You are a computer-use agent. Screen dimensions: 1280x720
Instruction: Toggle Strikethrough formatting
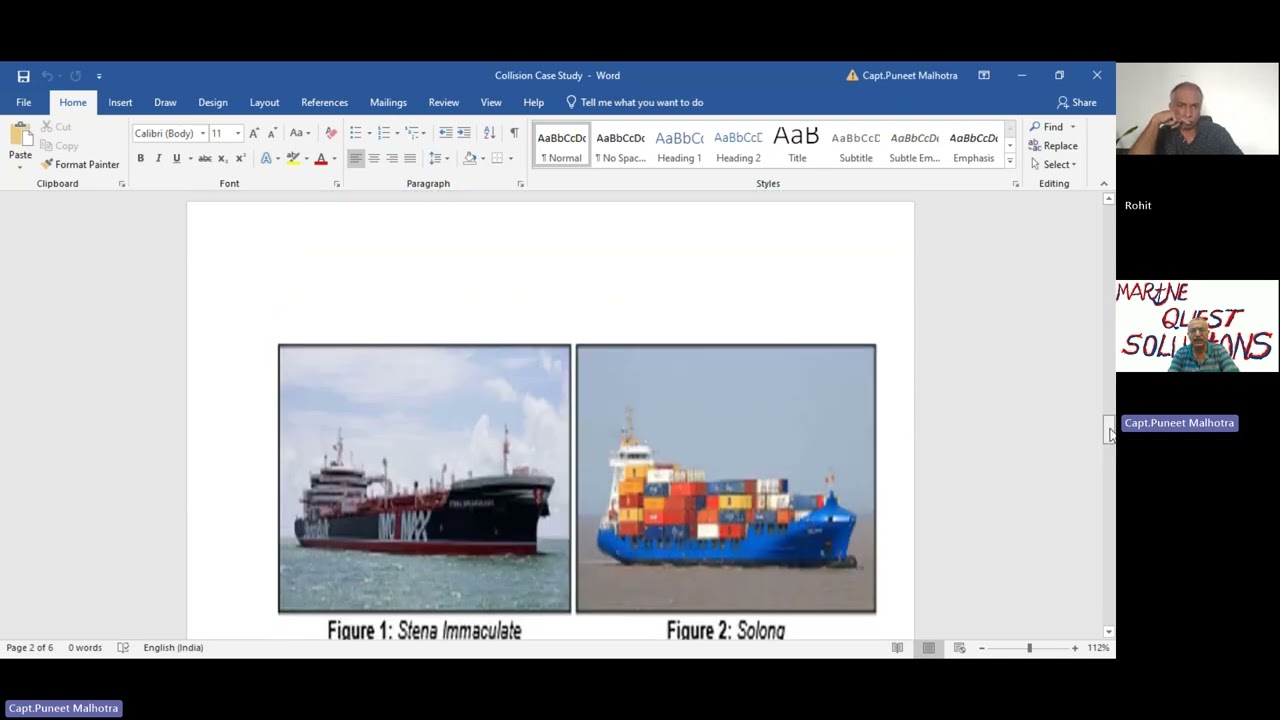[205, 158]
